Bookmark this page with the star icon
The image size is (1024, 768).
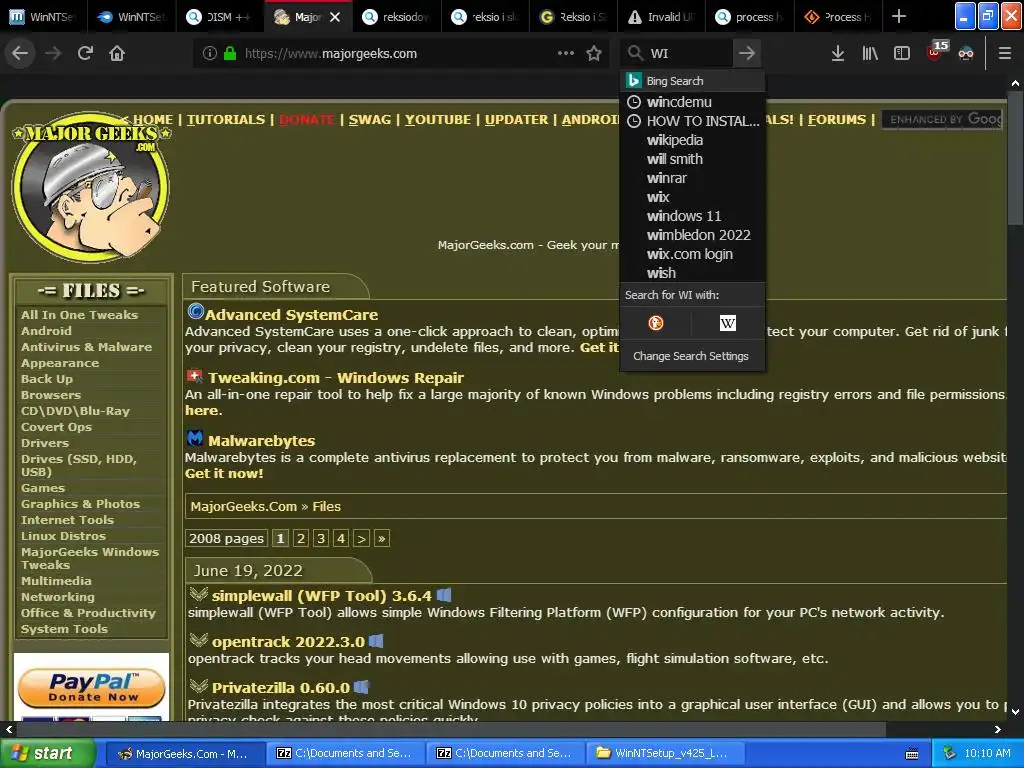coord(594,54)
